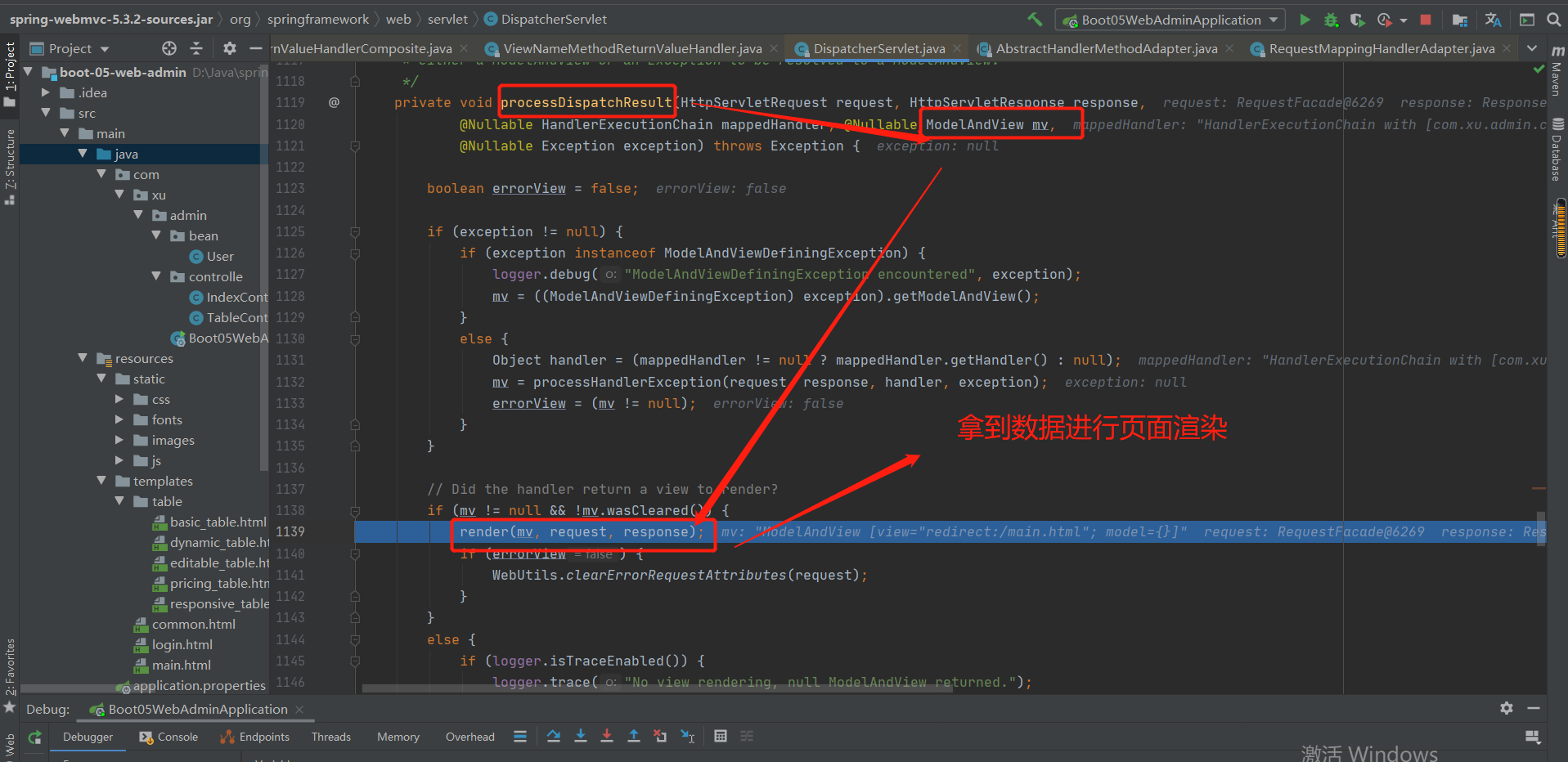Start debugging with the bug icon

pyautogui.click(x=1332, y=19)
